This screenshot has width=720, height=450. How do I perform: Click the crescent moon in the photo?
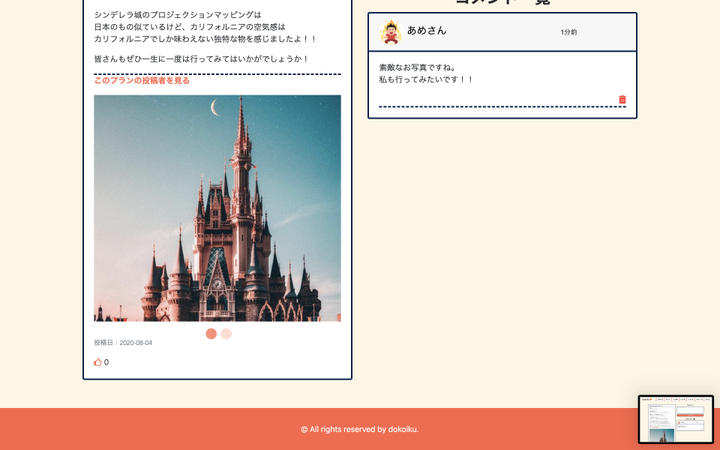tap(215, 107)
